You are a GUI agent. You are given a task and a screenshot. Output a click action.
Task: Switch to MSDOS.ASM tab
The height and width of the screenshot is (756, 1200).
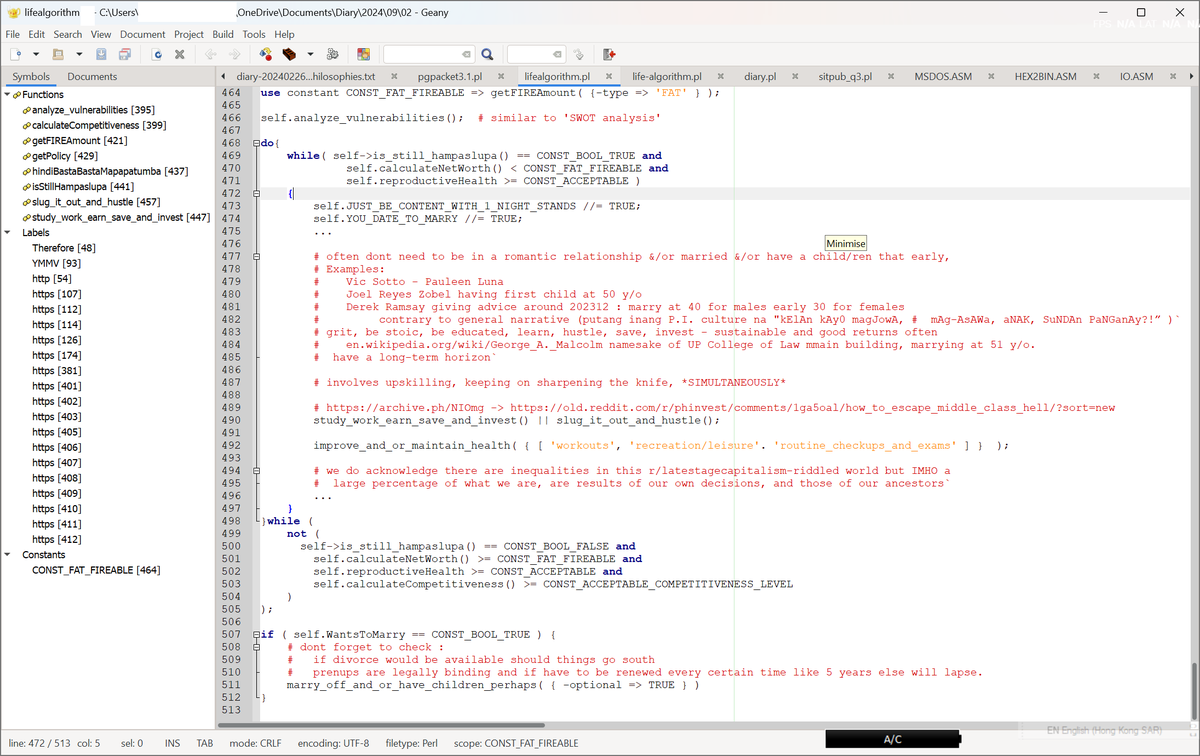943,76
